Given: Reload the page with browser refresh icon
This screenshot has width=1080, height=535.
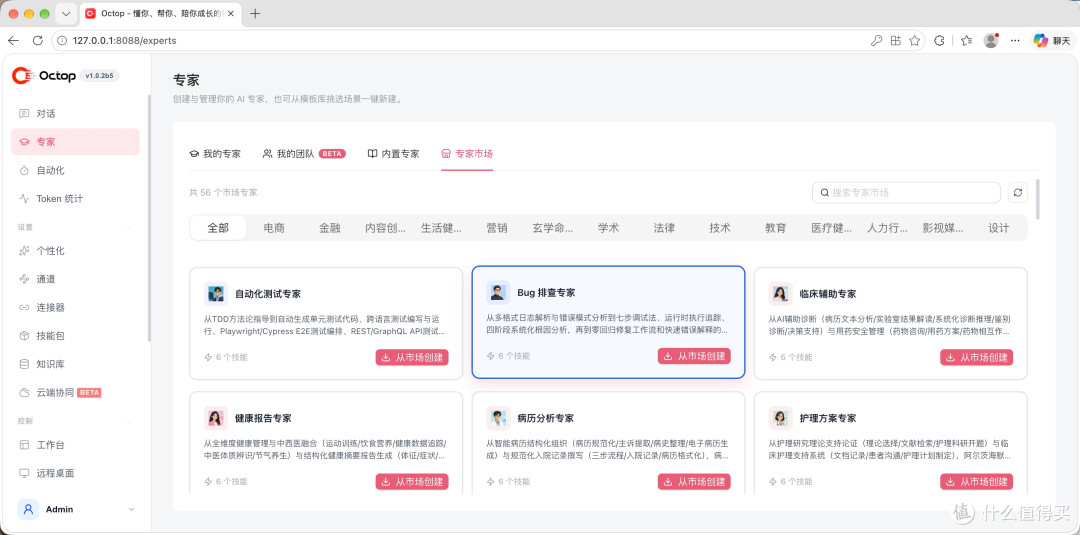Looking at the screenshot, I should click(x=37, y=41).
